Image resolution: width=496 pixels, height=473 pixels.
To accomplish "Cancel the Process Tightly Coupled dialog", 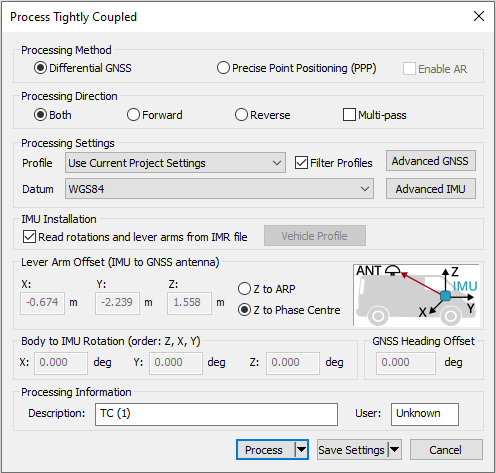I will [x=446, y=450].
